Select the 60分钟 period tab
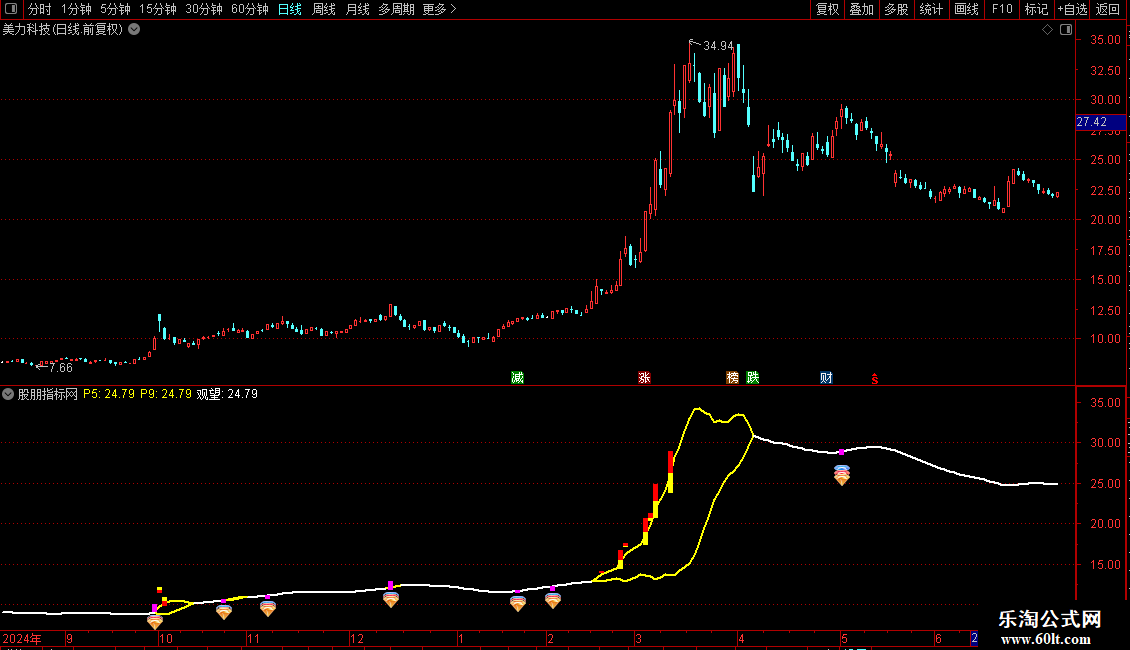The width and height of the screenshot is (1130, 650). 249,9
